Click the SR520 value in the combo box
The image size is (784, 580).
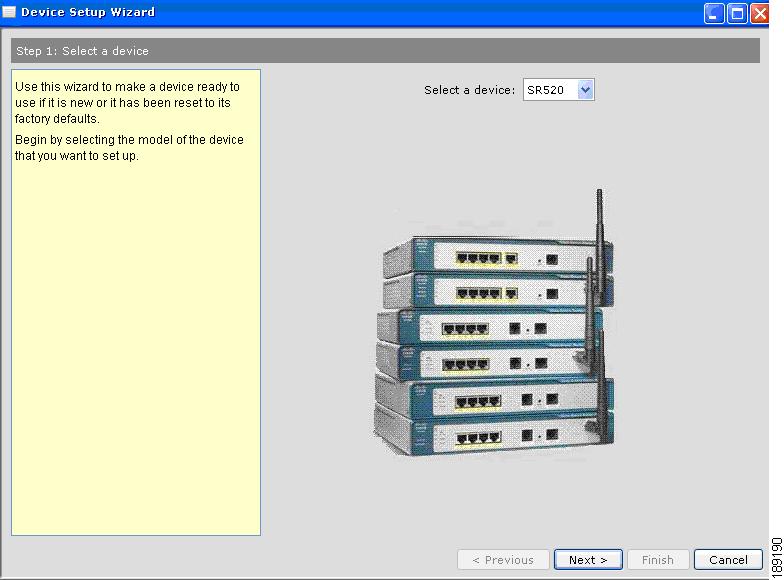click(546, 90)
